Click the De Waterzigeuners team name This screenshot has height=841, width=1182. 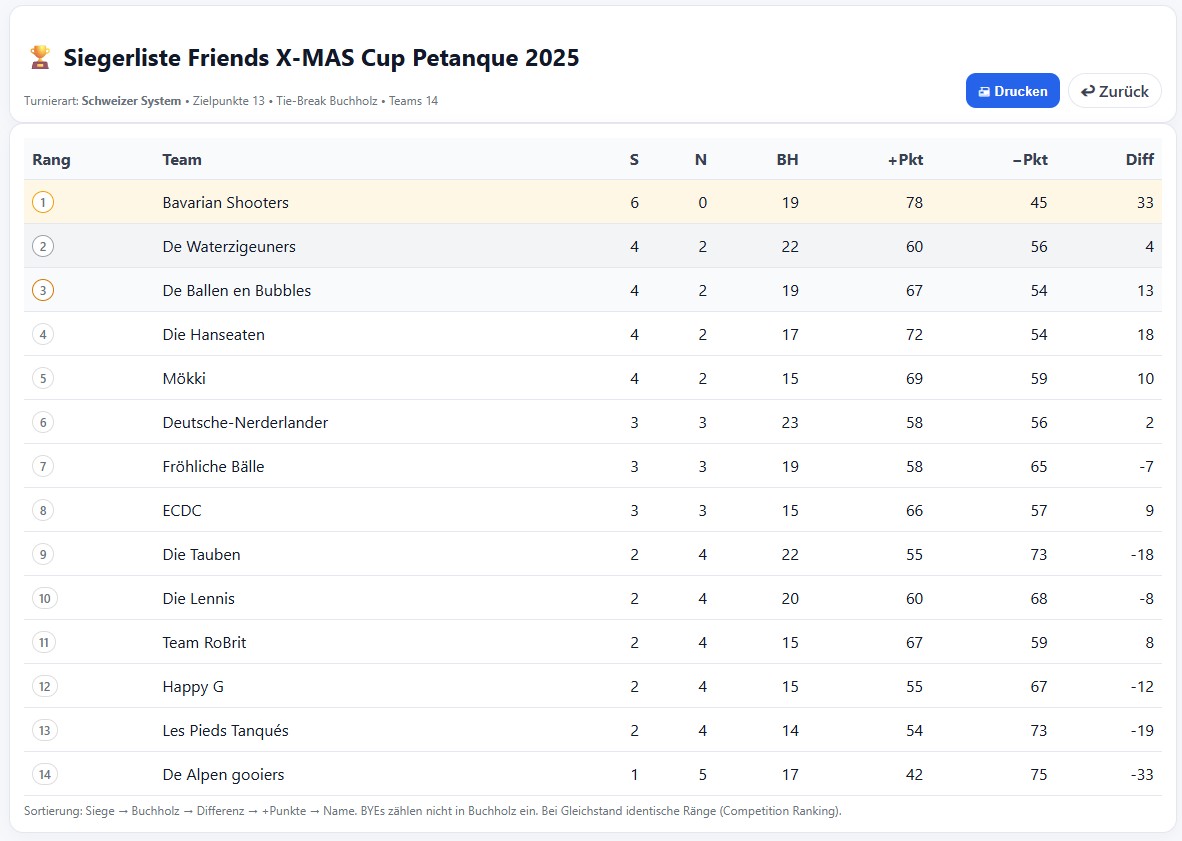click(x=229, y=247)
